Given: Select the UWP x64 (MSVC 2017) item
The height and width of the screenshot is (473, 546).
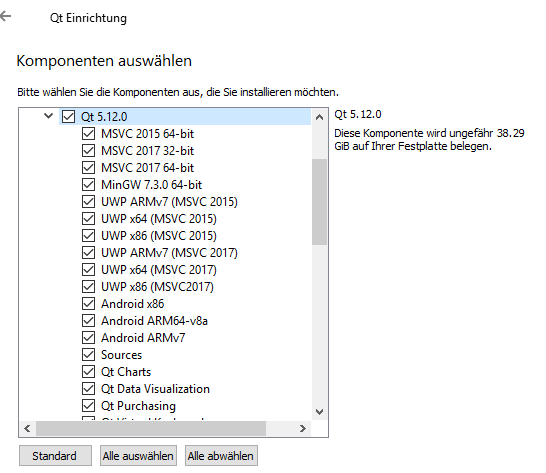Looking at the screenshot, I should pos(158,270).
